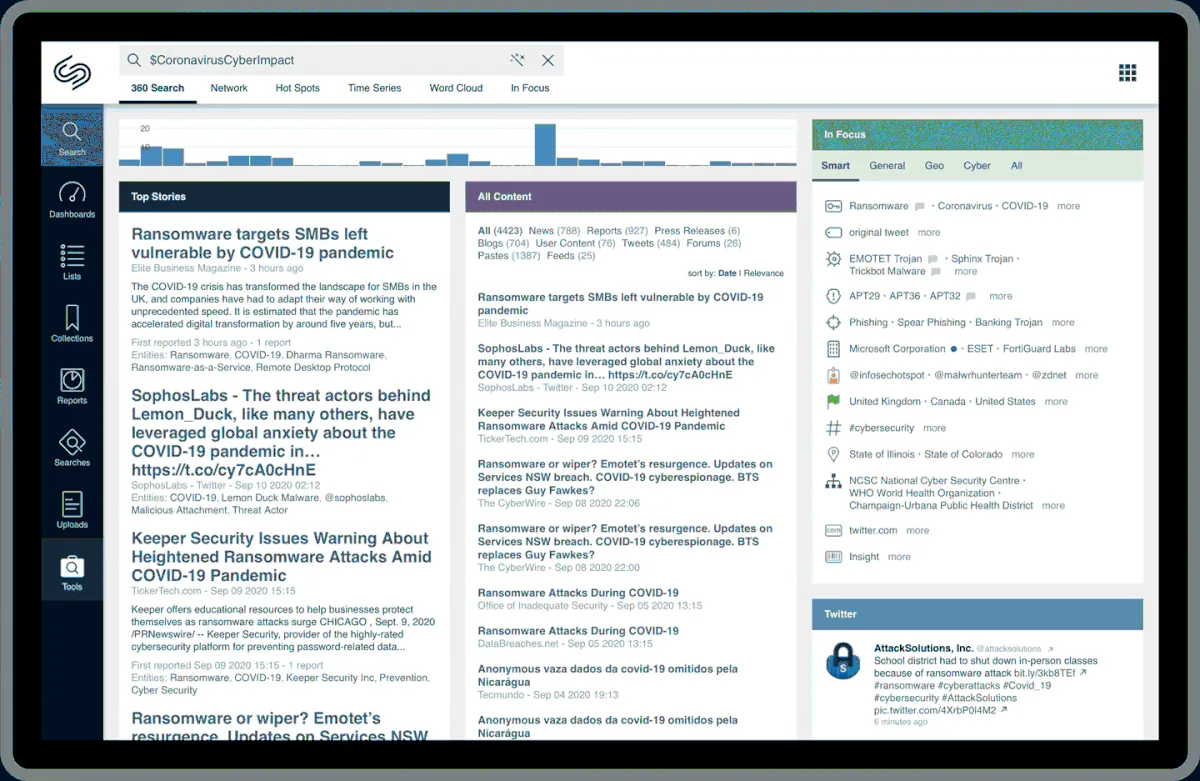Select the Cyber tab in In Focus

(x=977, y=166)
